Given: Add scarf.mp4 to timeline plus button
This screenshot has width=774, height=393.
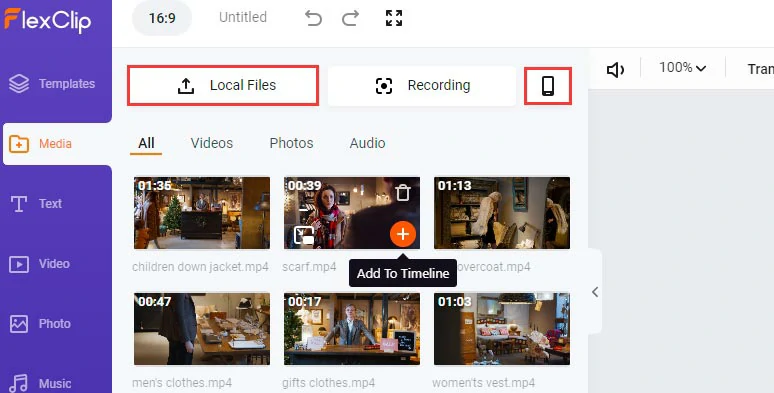Looking at the screenshot, I should pyautogui.click(x=403, y=234).
